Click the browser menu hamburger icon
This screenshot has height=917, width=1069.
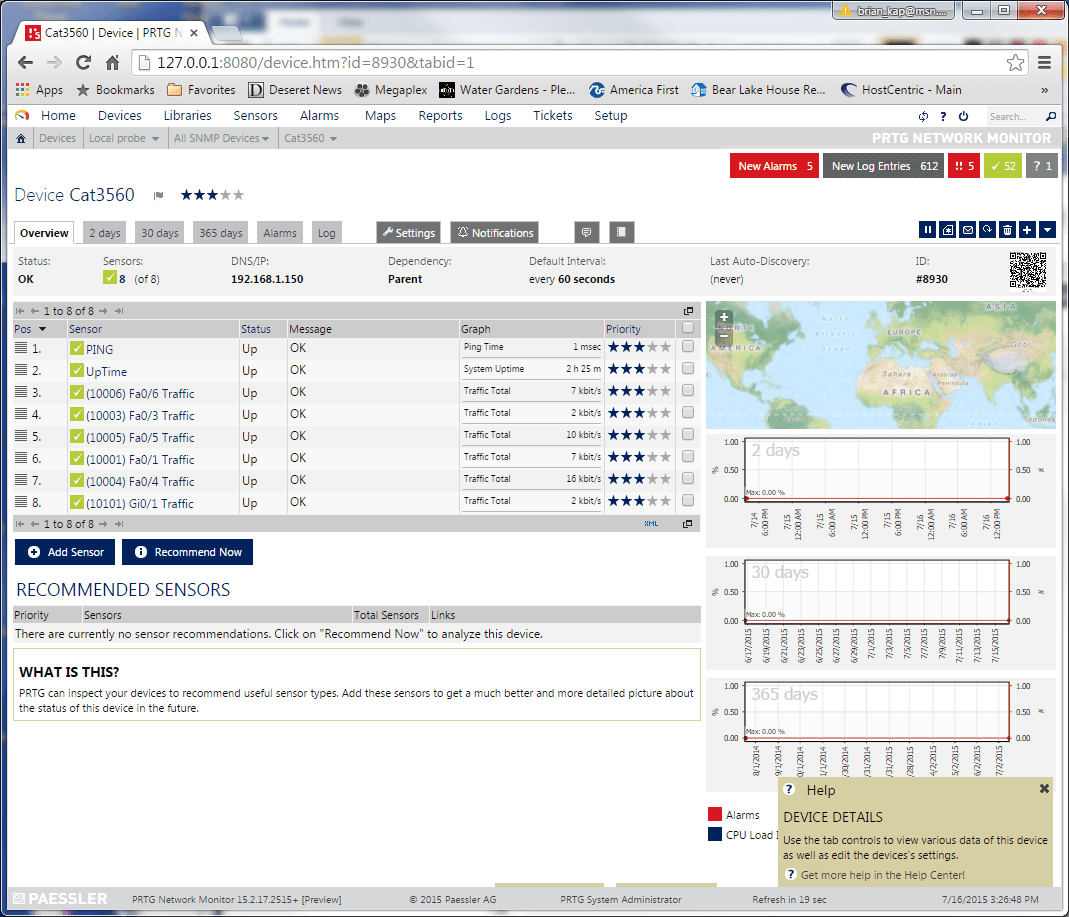pos(1044,63)
